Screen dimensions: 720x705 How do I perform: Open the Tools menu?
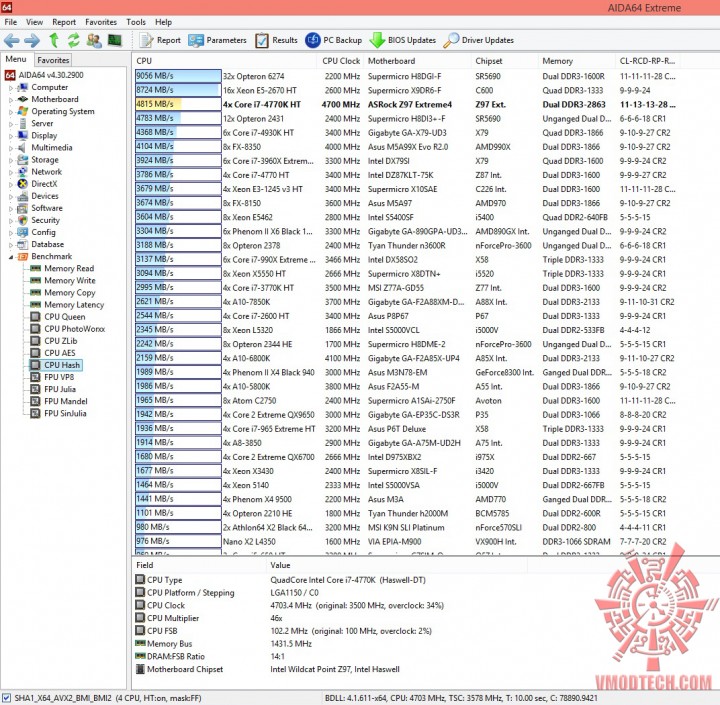pyautogui.click(x=136, y=22)
